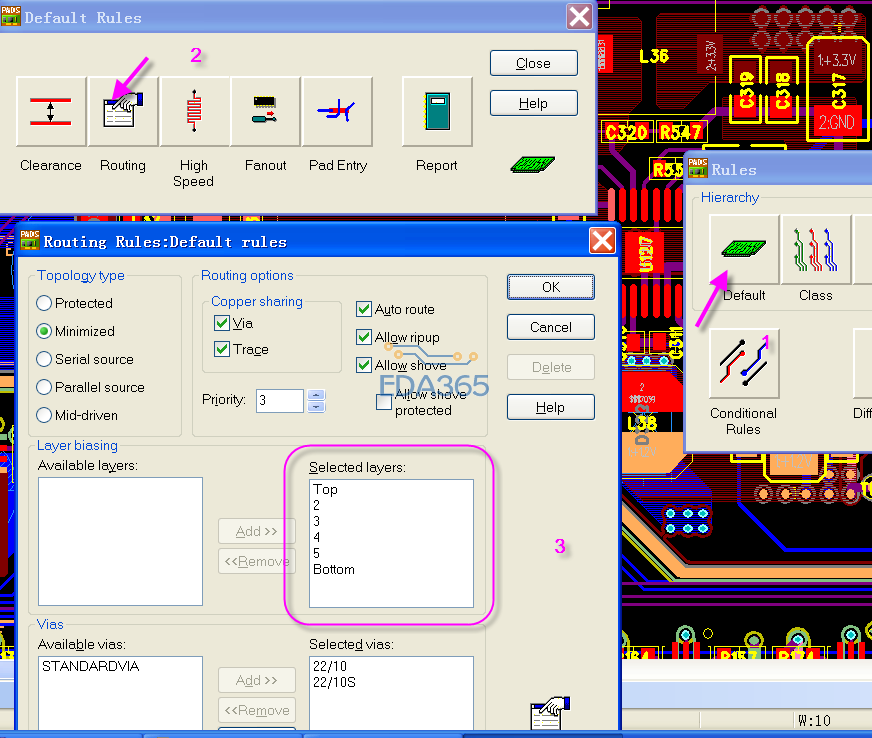Image resolution: width=872 pixels, height=738 pixels.
Task: Select layer 3 in Selected layers
Action: point(316,521)
